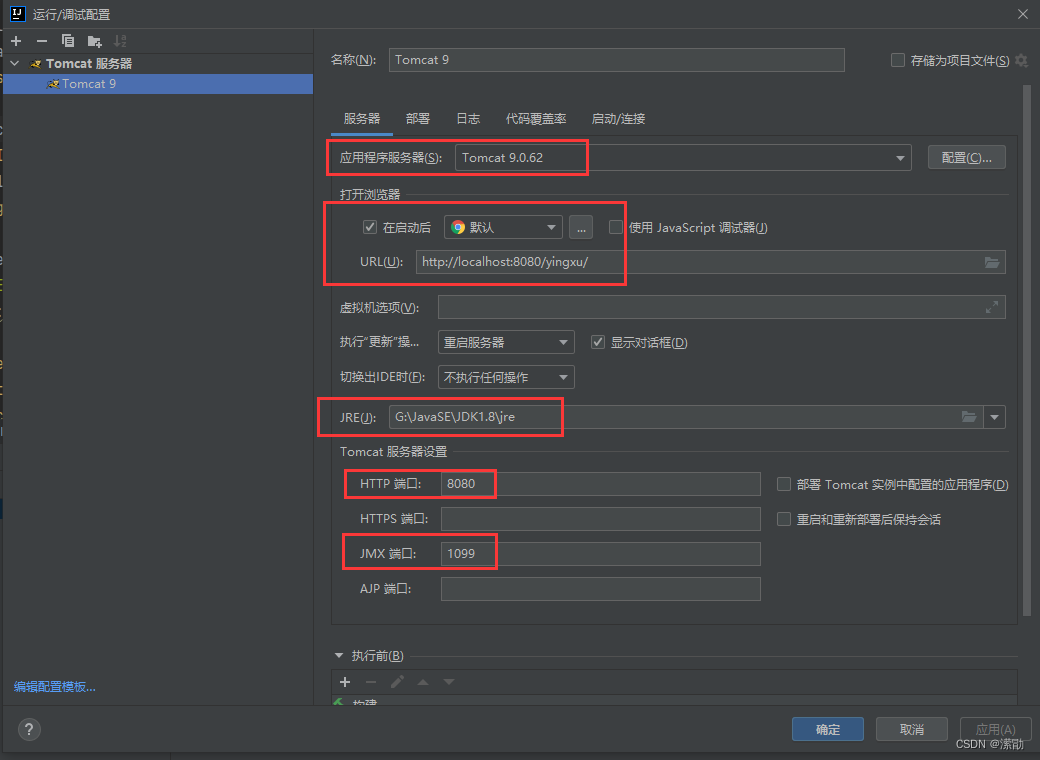Enable deploy apps configured in Tomcat instance
Image resolution: width=1040 pixels, height=760 pixels.
784,484
